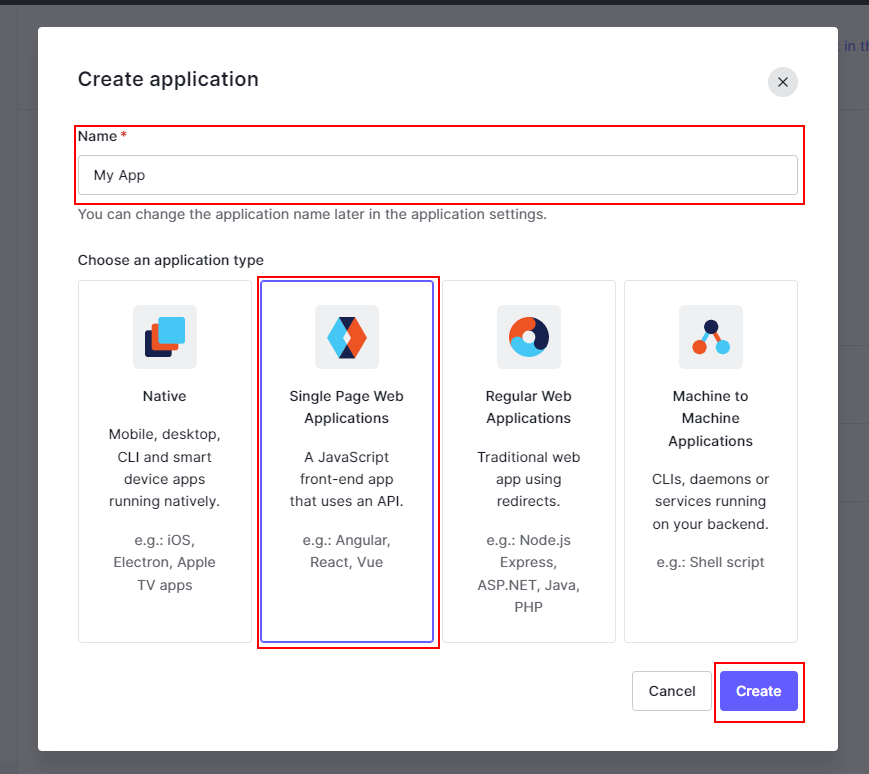Click the 'Choose an application type' heading
869x774 pixels.
(x=171, y=260)
